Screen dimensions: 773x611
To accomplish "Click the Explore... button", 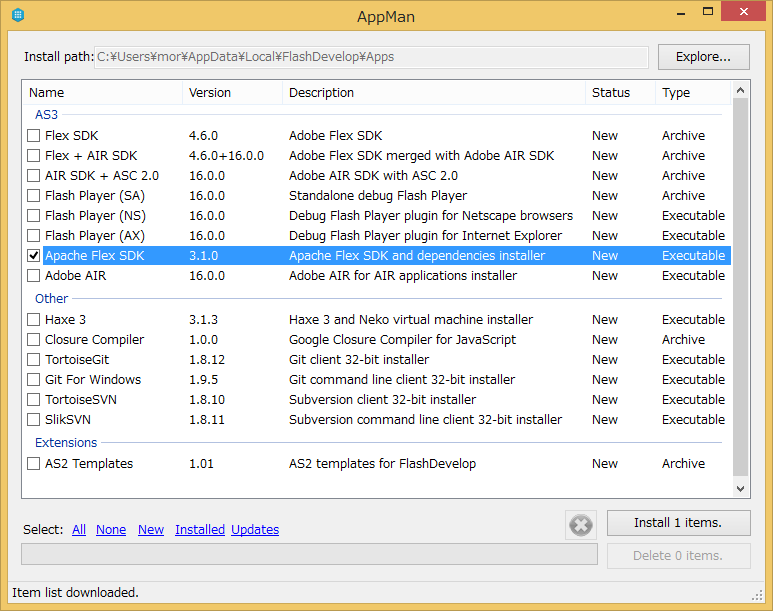I will point(703,57).
